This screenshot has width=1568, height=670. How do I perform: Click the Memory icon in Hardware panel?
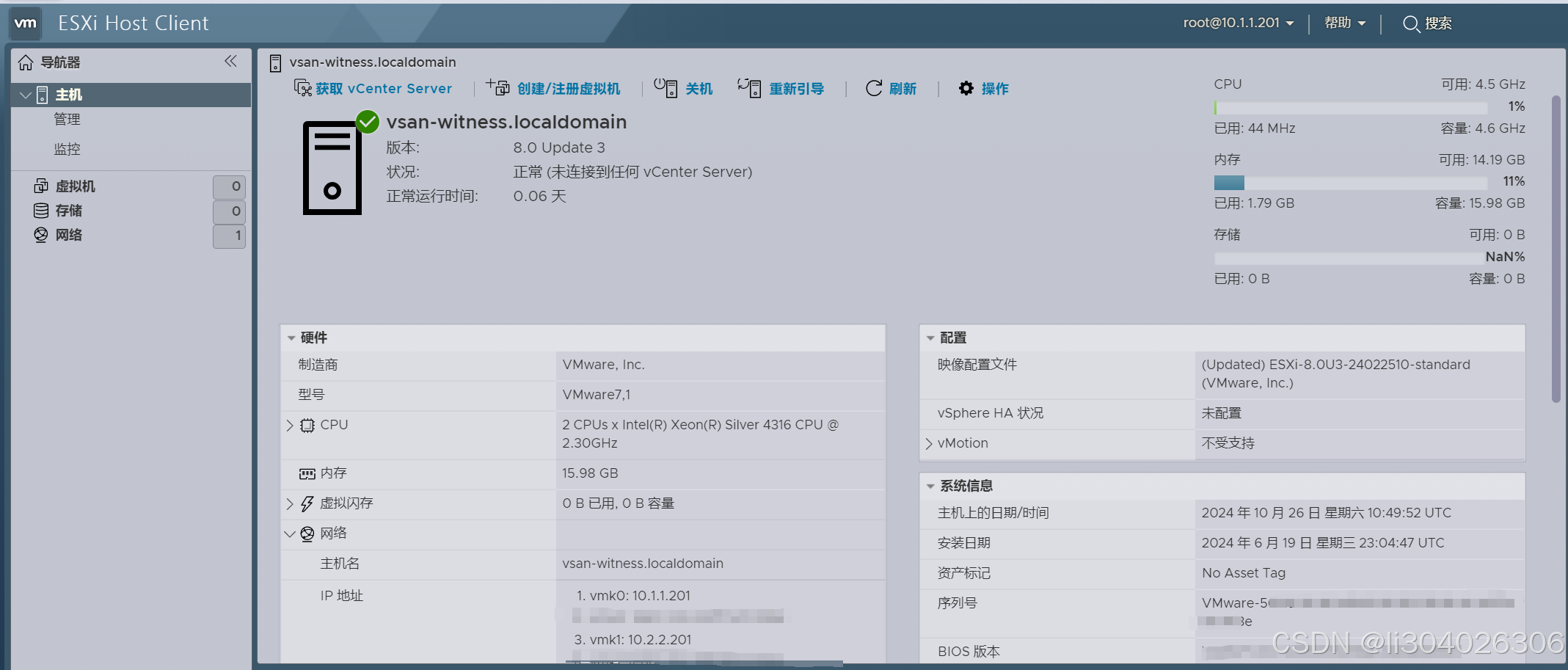(x=307, y=474)
